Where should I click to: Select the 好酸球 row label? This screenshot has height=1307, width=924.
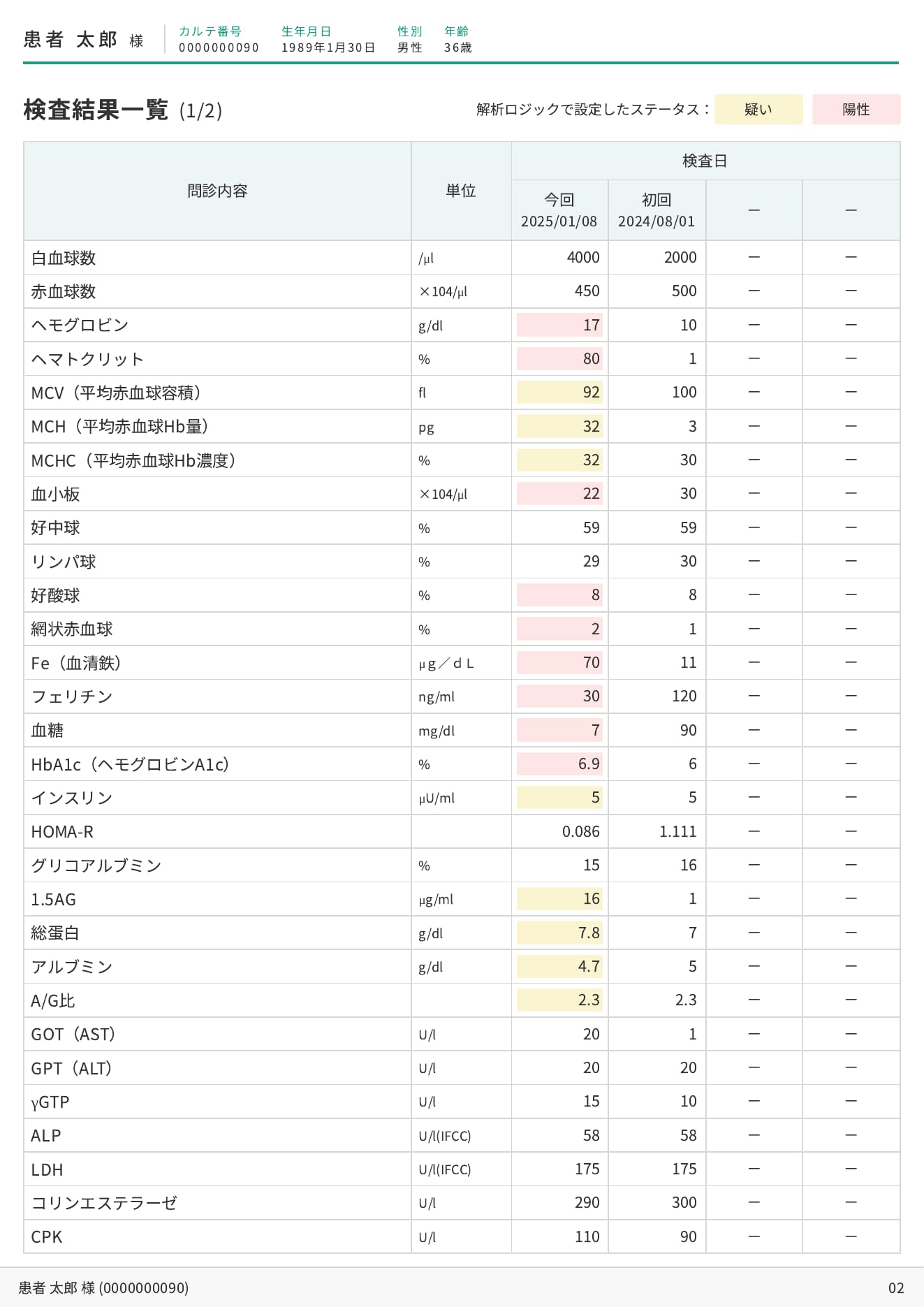(x=55, y=595)
